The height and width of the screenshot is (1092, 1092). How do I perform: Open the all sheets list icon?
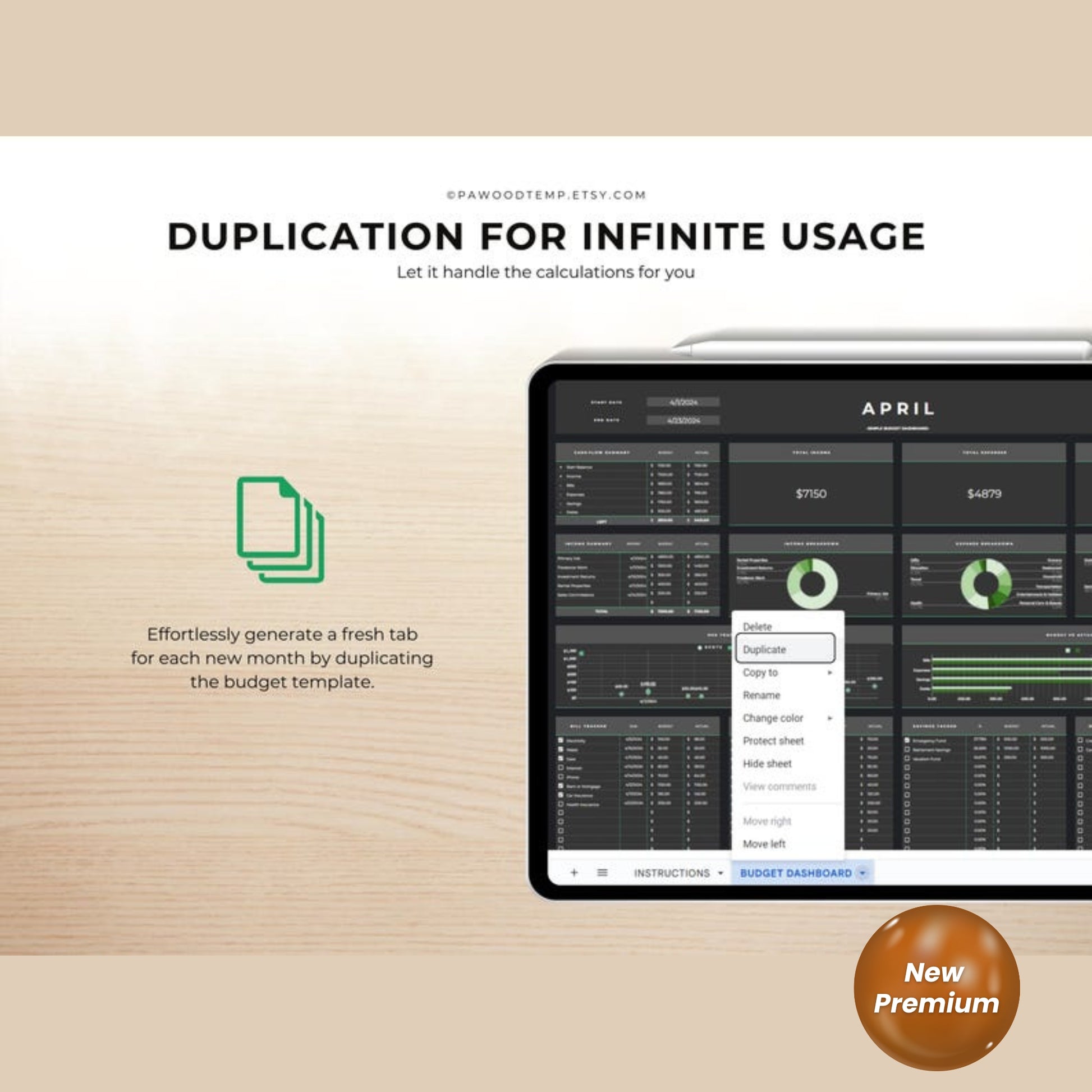[603, 873]
